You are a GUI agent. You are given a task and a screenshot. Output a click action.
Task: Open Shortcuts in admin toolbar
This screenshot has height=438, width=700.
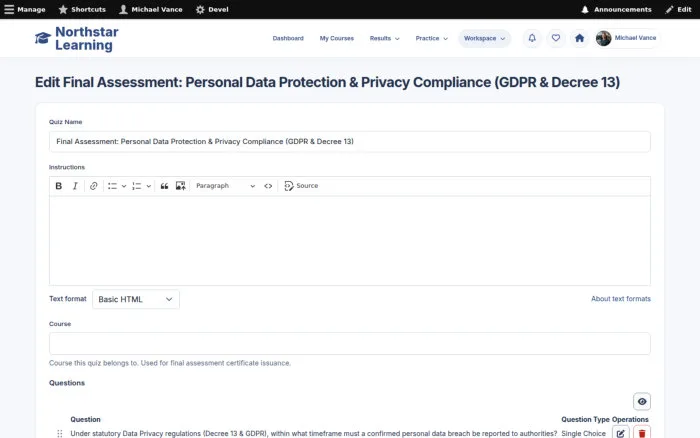(x=82, y=9)
